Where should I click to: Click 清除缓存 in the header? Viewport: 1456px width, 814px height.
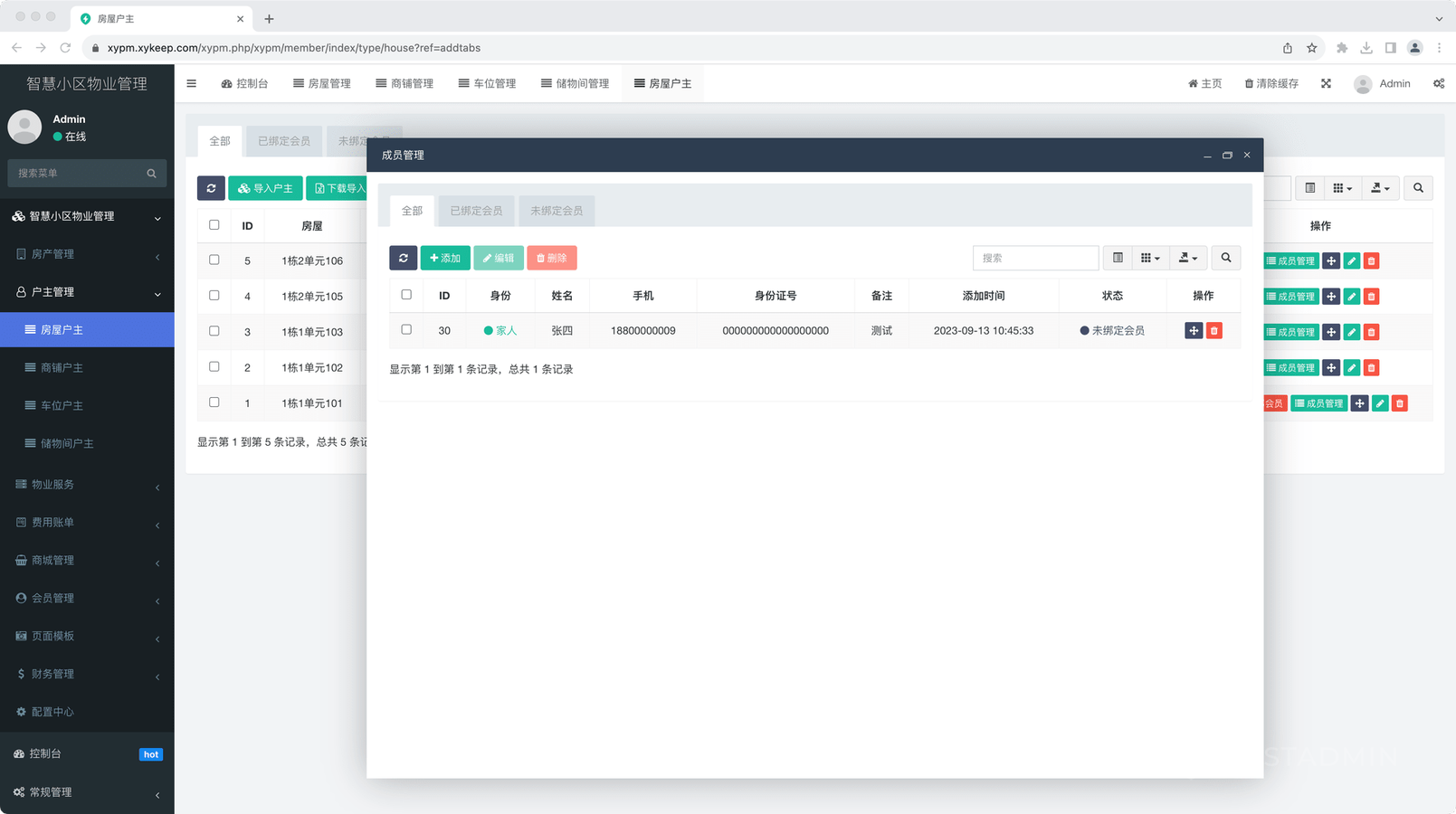1271,83
